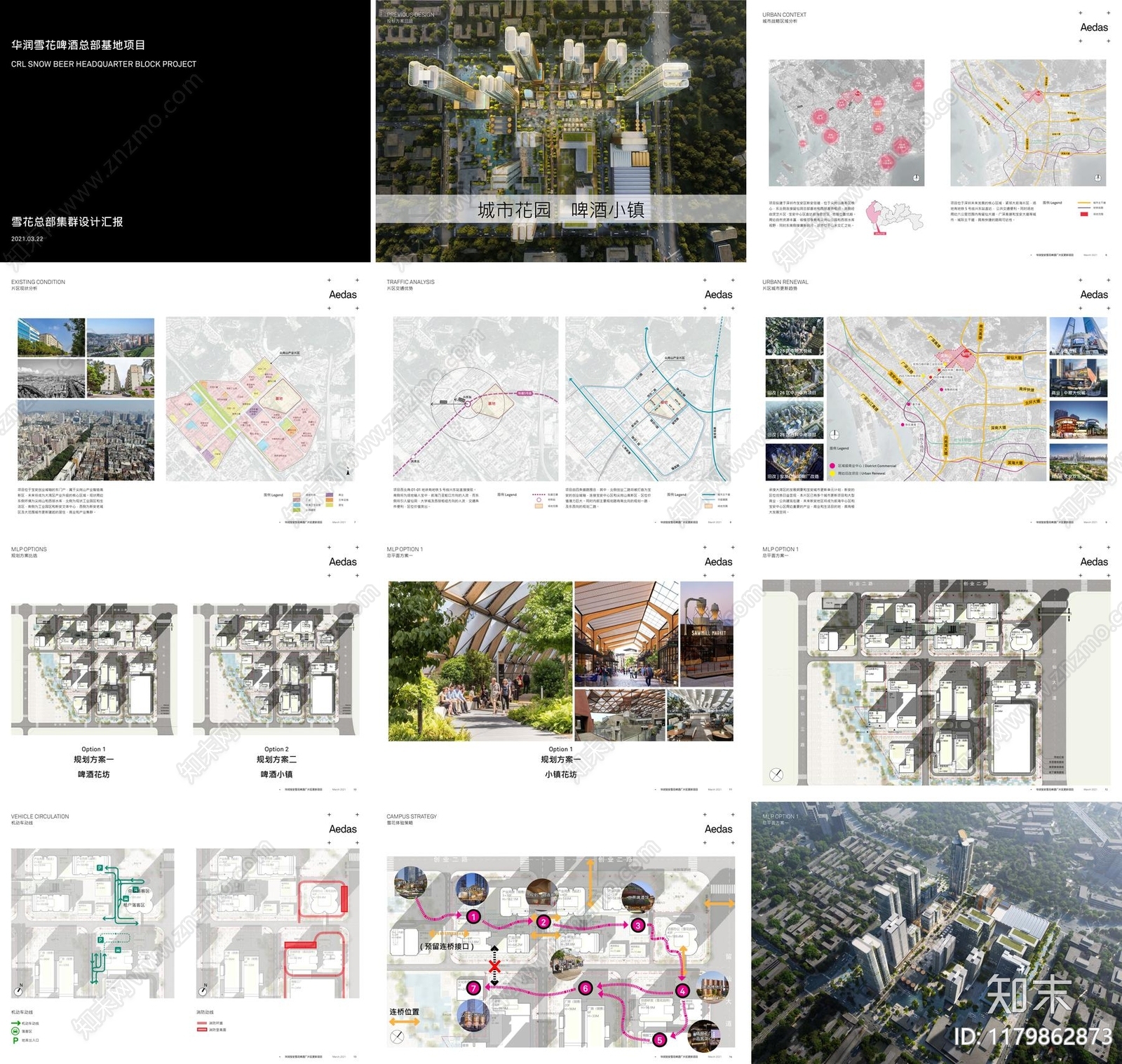Click numbered marker 4 on campus route
This screenshot has width=1122, height=1064.
pos(682,991)
